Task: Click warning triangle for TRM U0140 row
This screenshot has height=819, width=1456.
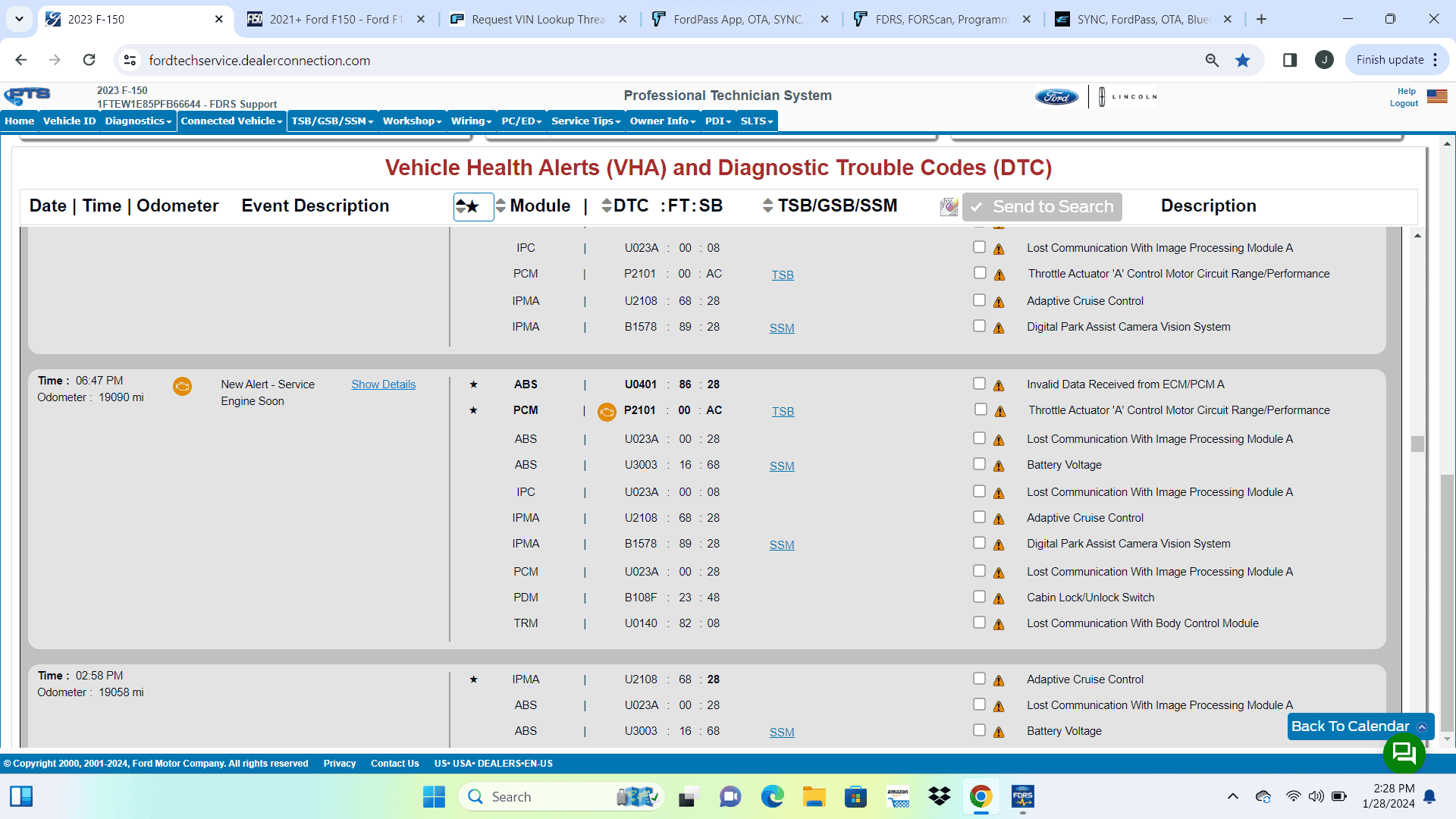Action: coord(999,625)
